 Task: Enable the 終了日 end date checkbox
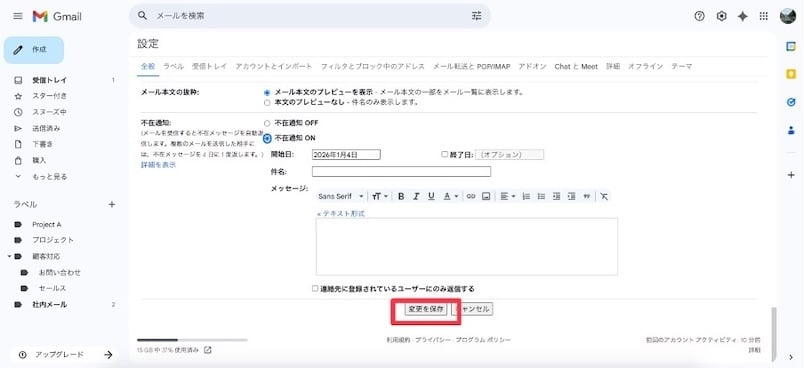445,154
